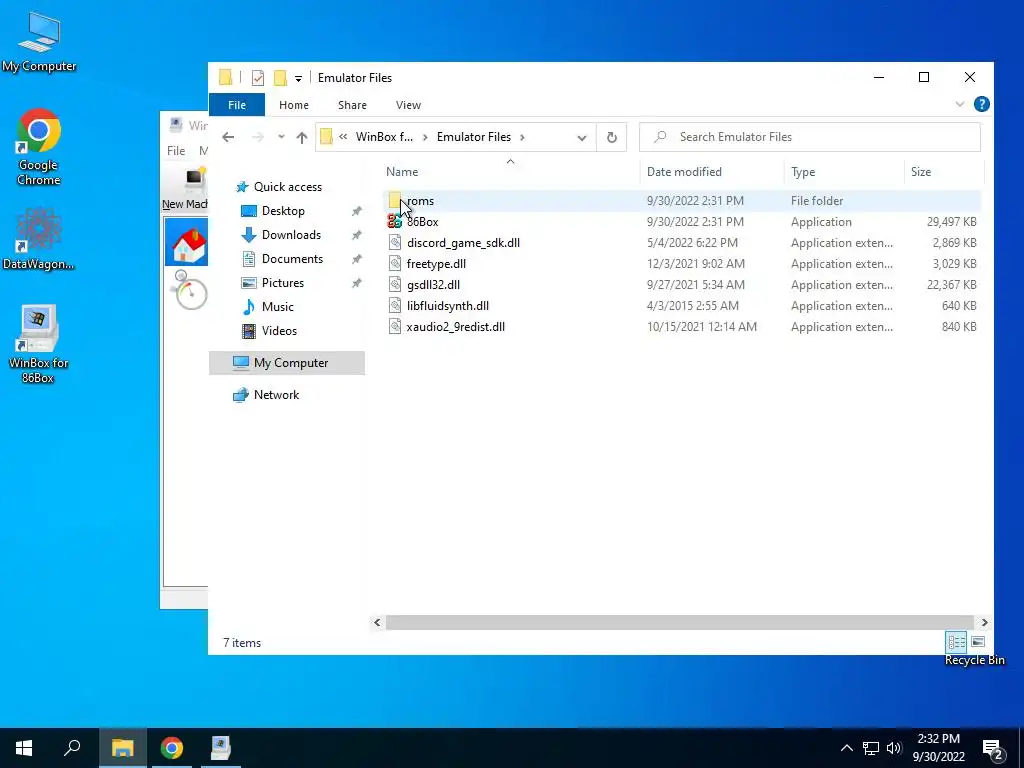This screenshot has width=1024, height=768.
Task: Go up one folder level arrow
Action: 302,137
